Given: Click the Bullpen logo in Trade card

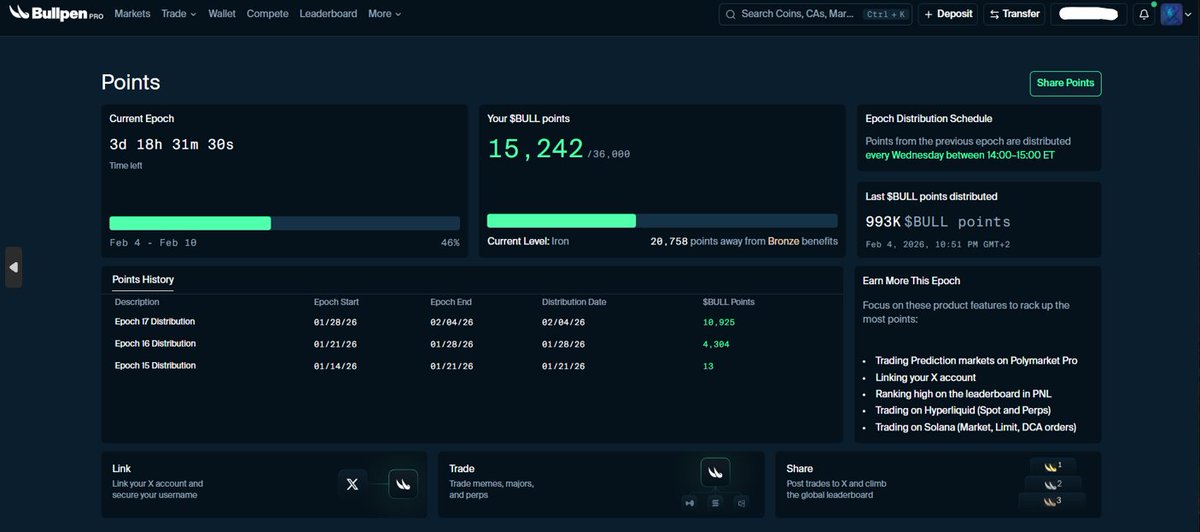Looking at the screenshot, I should [x=715, y=472].
